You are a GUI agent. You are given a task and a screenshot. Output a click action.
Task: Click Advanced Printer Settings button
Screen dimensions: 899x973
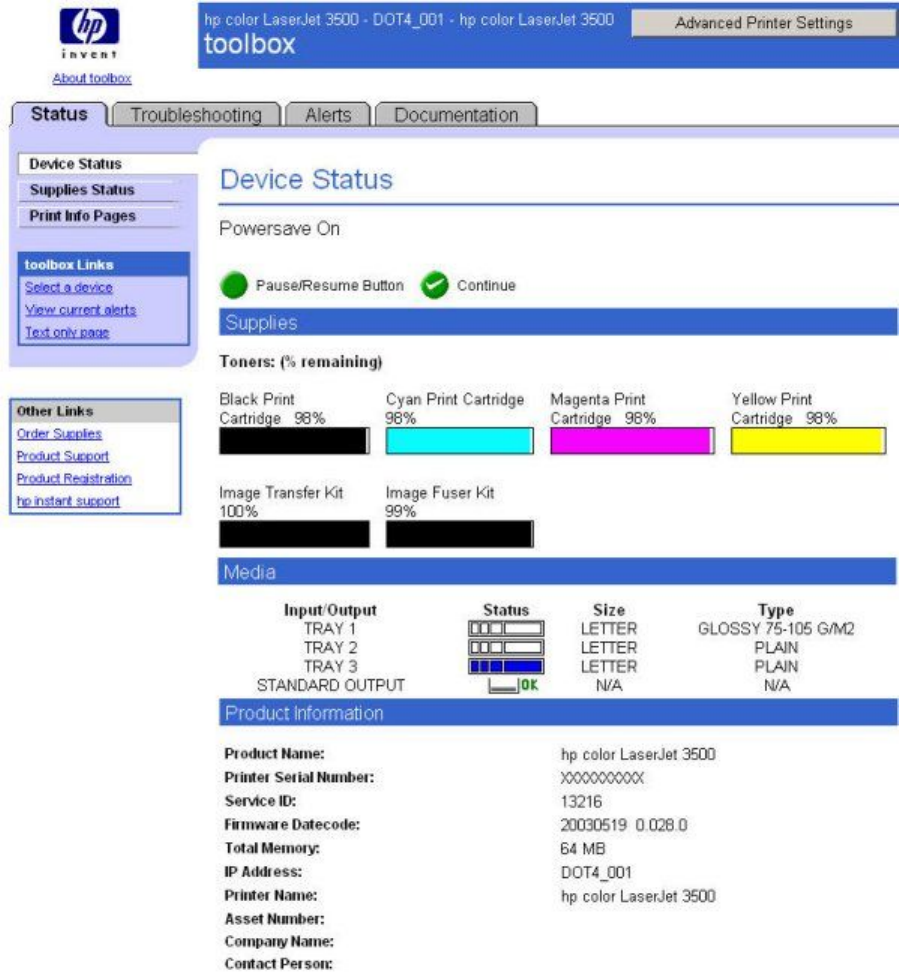pyautogui.click(x=764, y=23)
